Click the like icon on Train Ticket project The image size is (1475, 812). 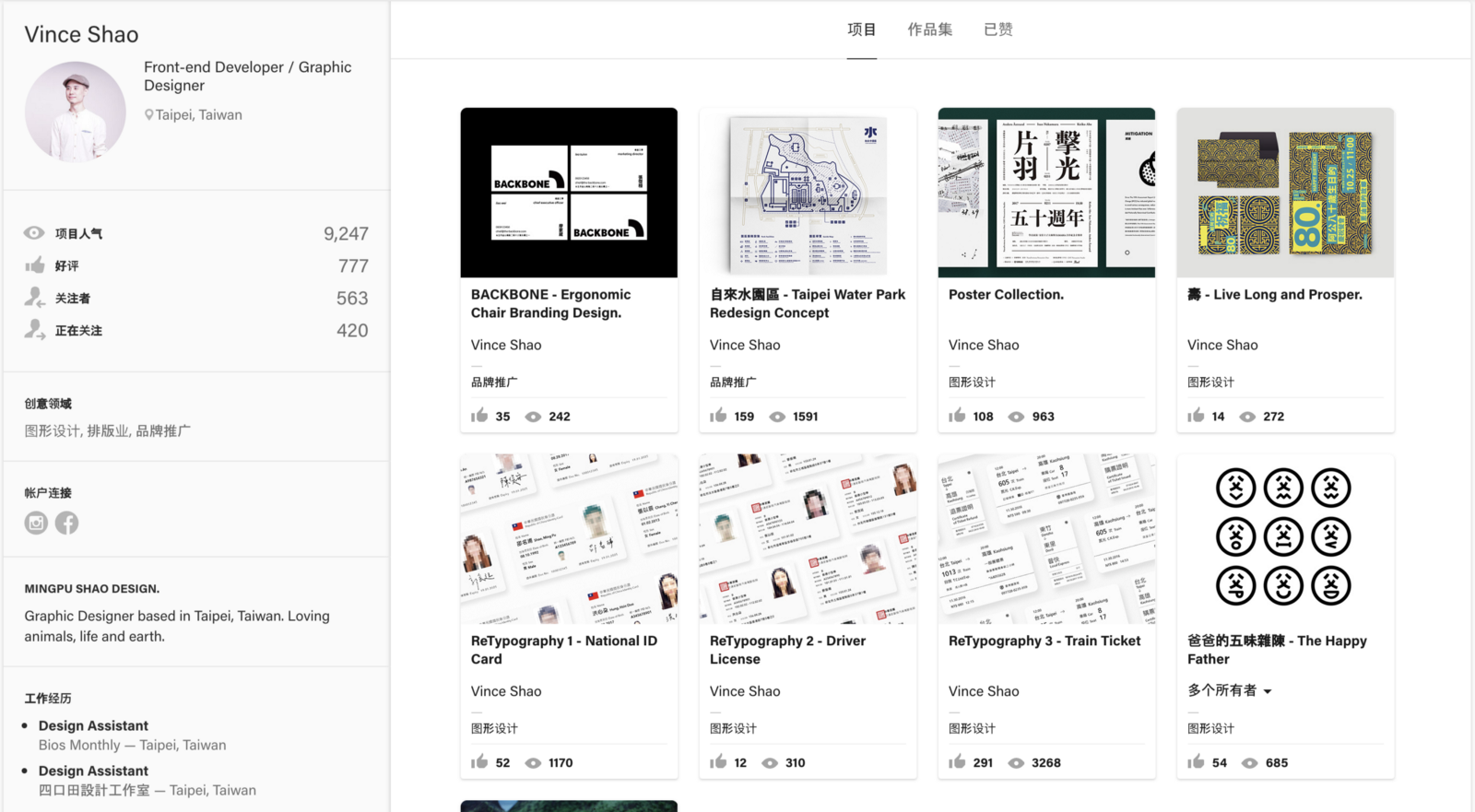click(957, 761)
